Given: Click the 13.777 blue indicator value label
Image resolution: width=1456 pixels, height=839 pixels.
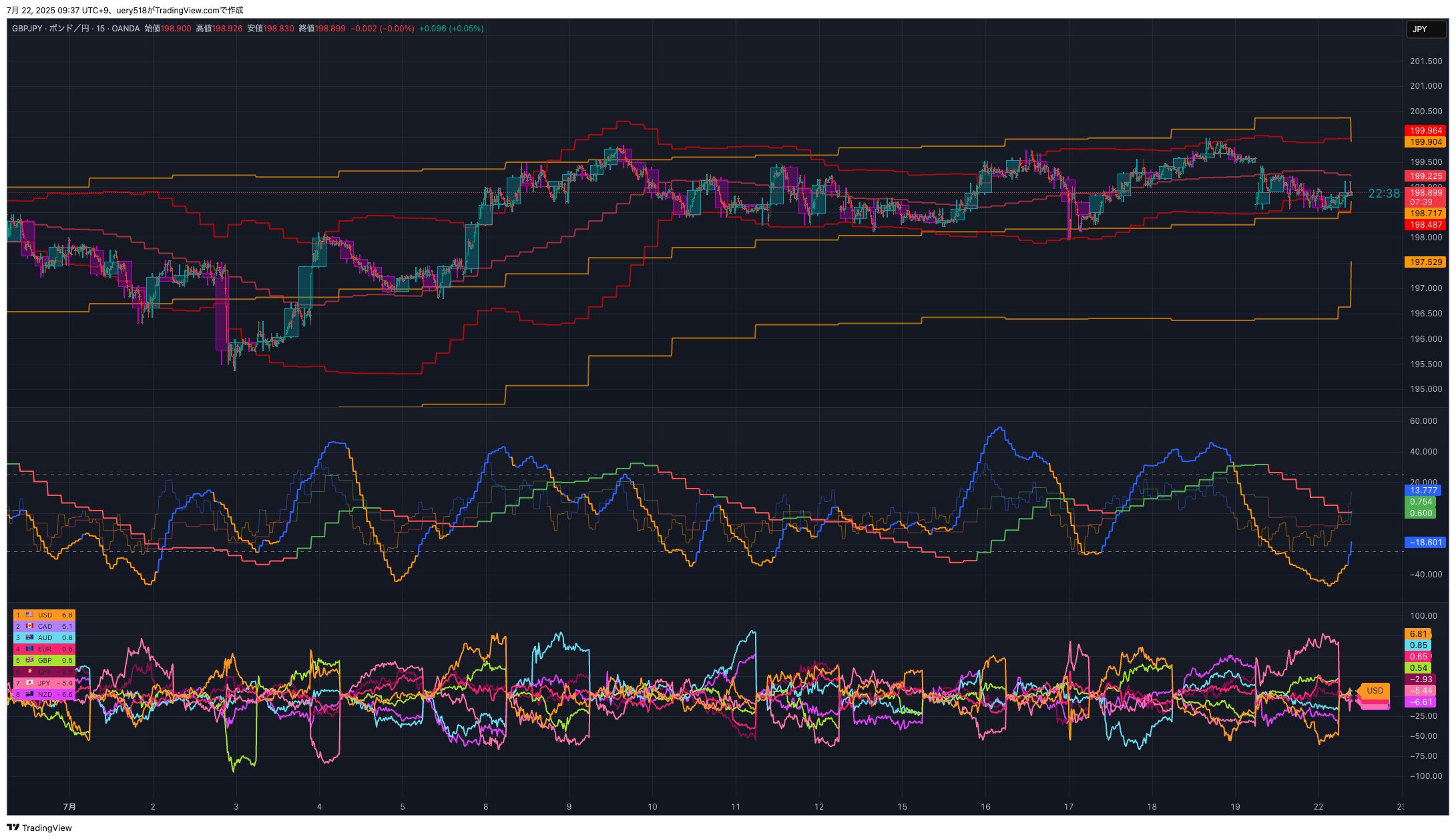Looking at the screenshot, I should tap(1423, 491).
